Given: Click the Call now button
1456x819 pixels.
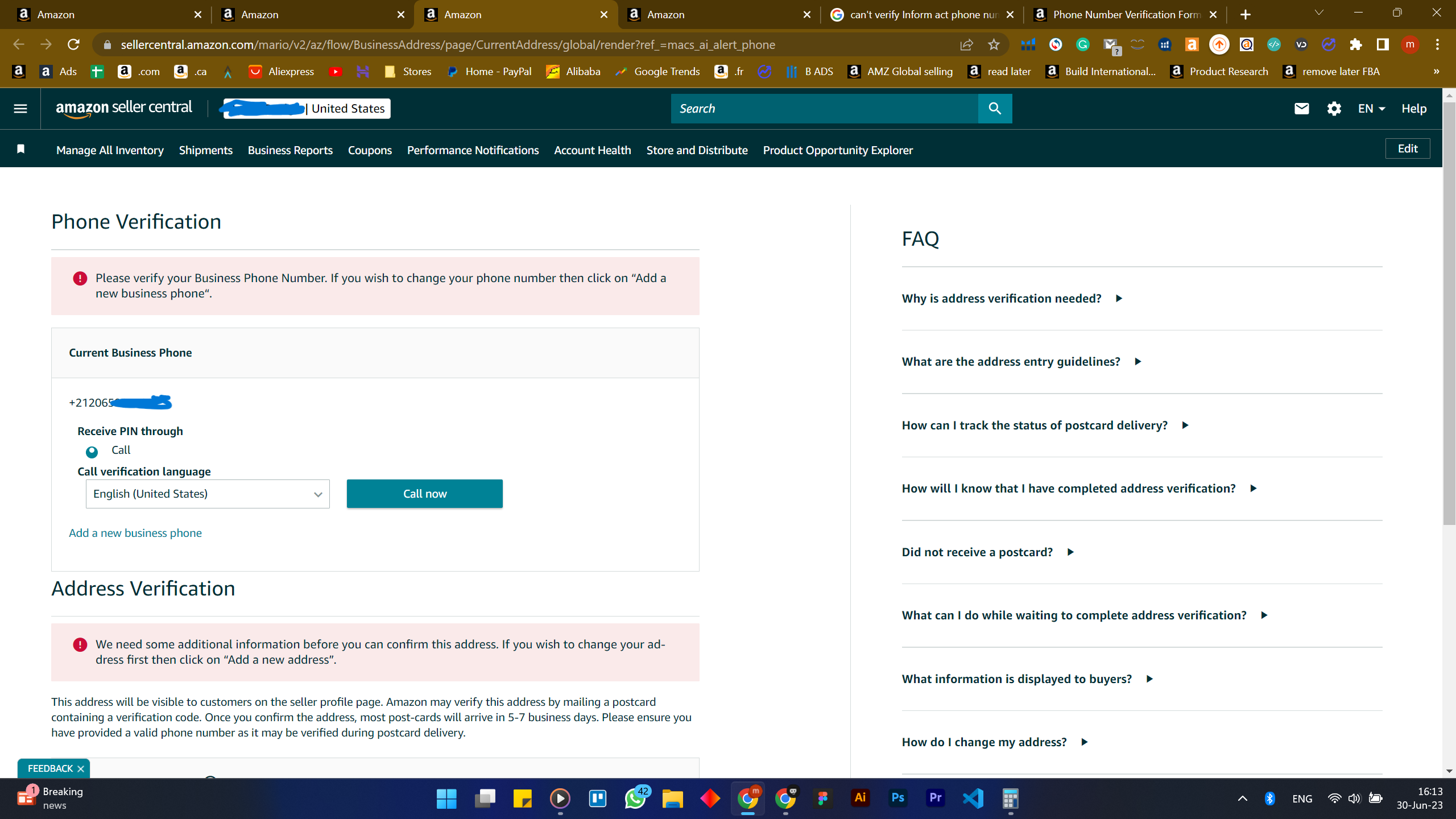Looking at the screenshot, I should [425, 494].
